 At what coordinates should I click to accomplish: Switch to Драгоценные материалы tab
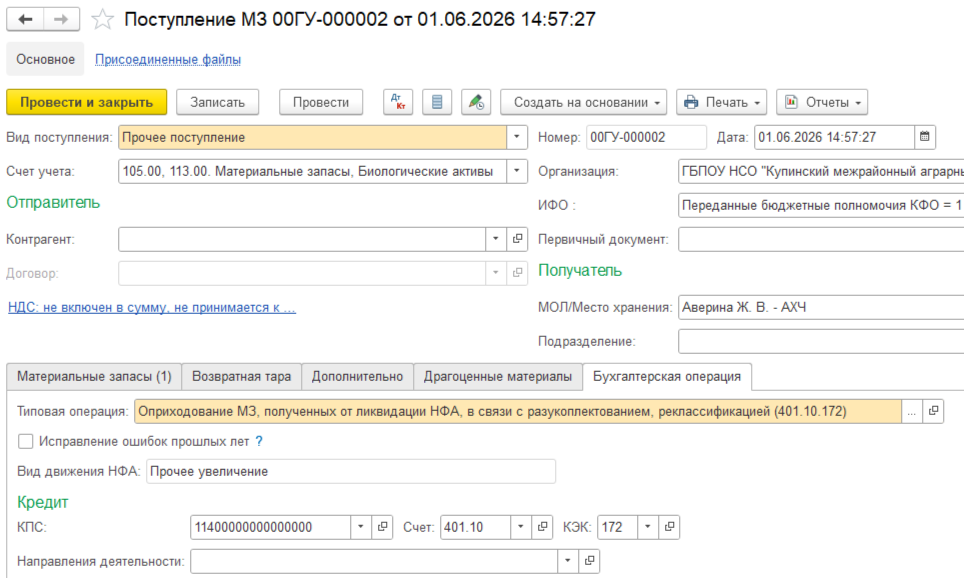[x=498, y=376]
